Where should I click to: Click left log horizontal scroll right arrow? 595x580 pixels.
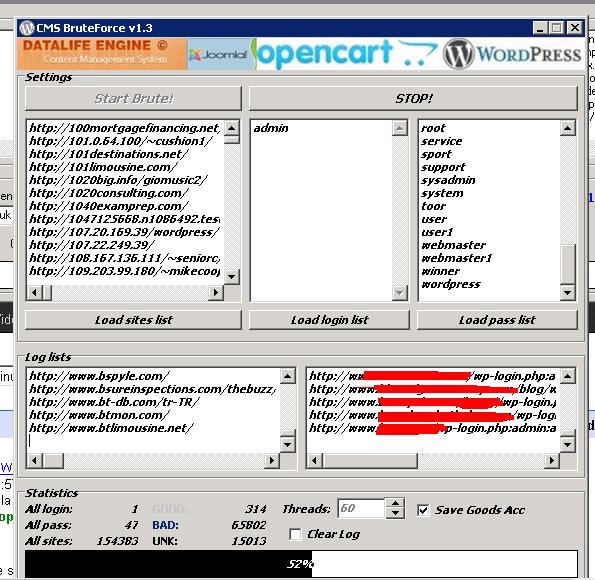point(271,460)
